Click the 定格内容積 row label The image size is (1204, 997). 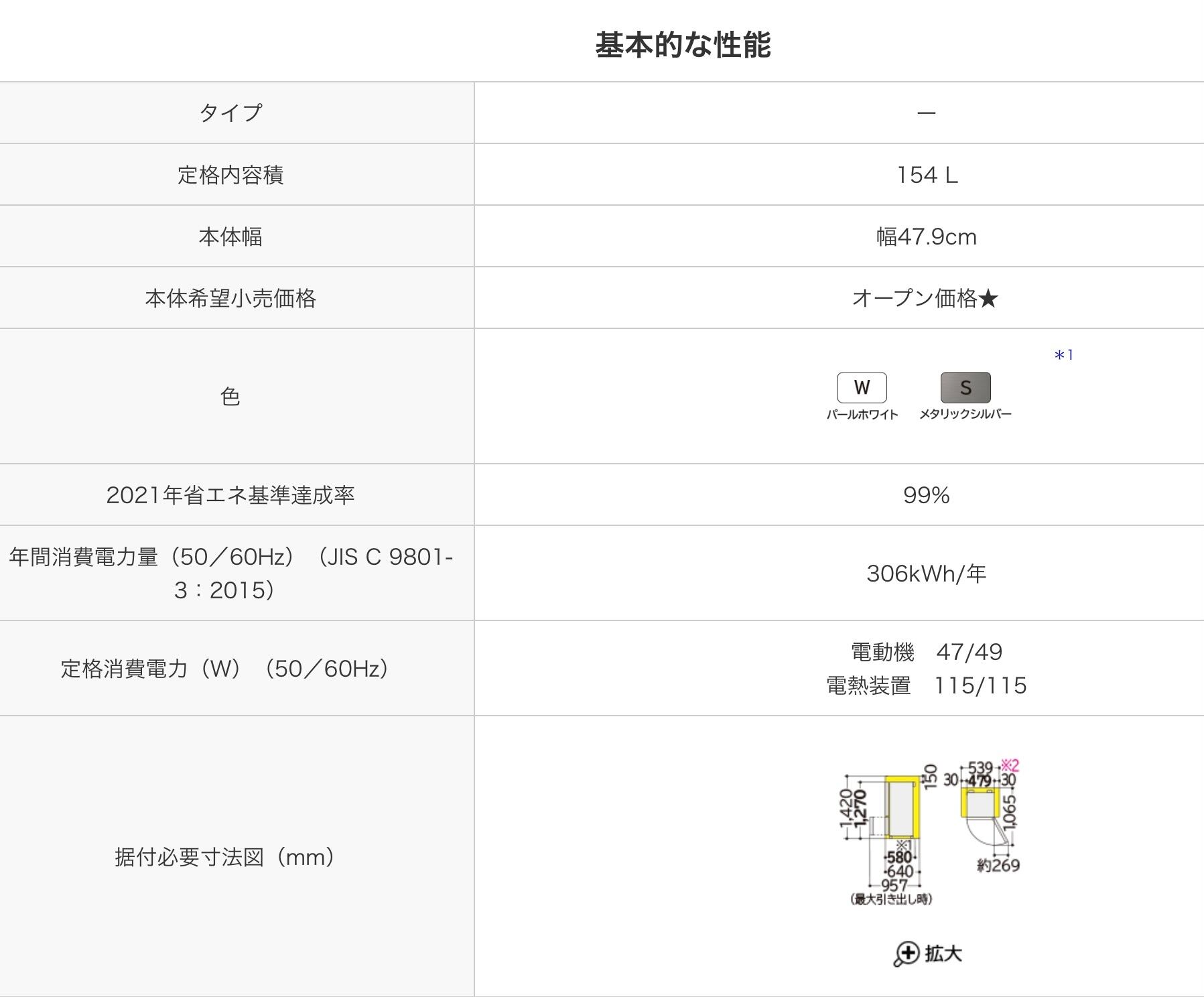coord(230,175)
